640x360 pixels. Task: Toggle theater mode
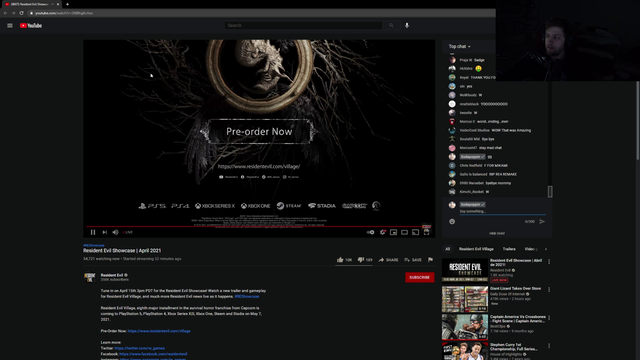pyautogui.click(x=404, y=232)
